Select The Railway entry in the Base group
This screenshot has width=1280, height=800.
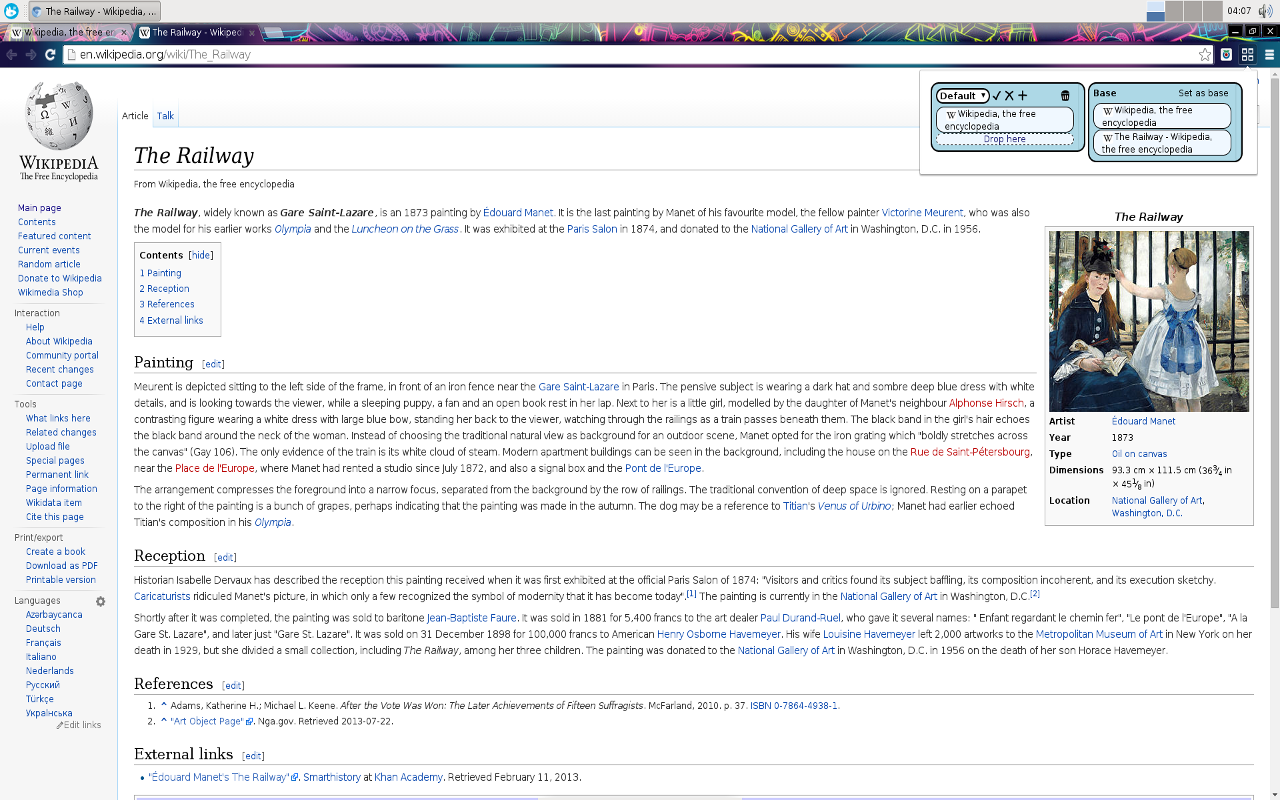(x=1161, y=143)
